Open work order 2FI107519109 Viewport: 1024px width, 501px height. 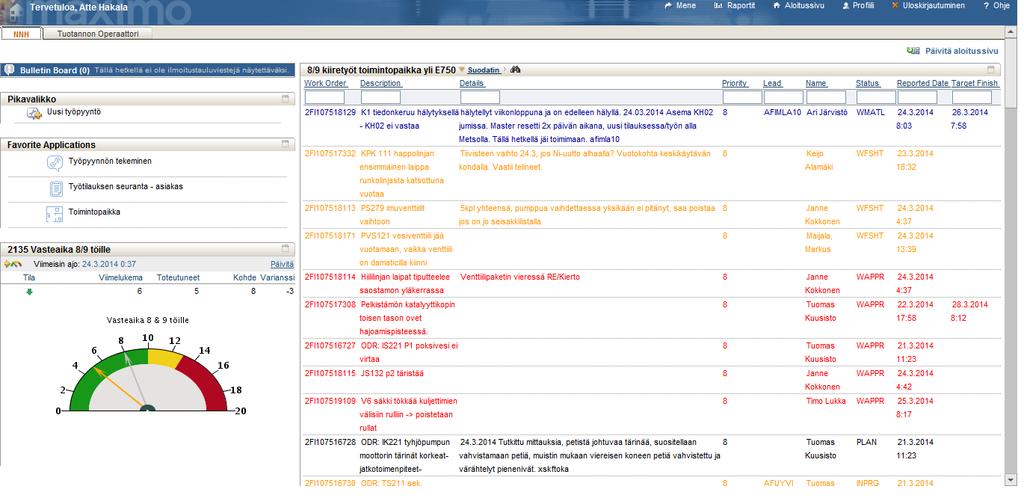[330, 401]
